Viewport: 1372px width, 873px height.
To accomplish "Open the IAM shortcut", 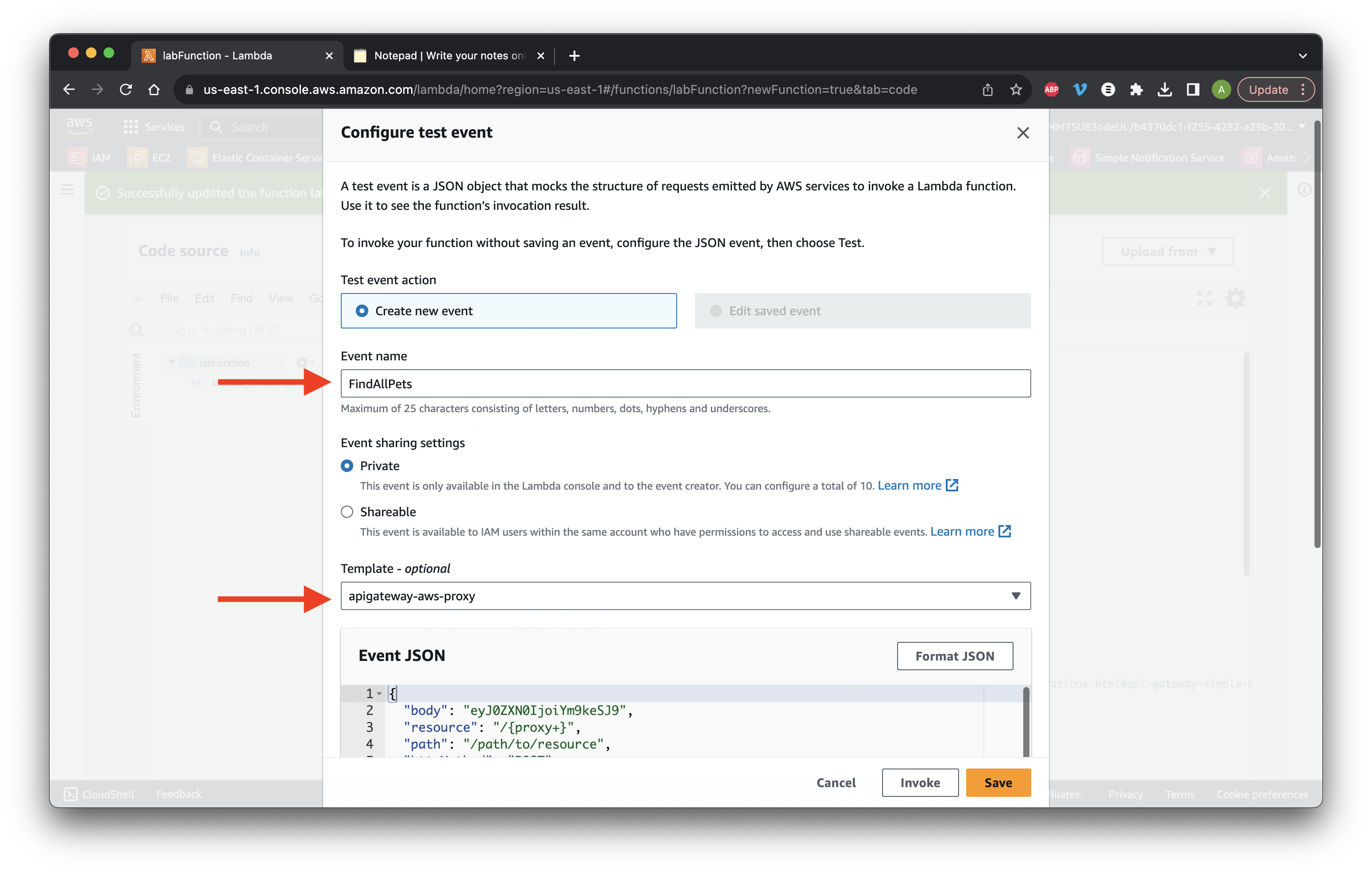I will click(89, 158).
